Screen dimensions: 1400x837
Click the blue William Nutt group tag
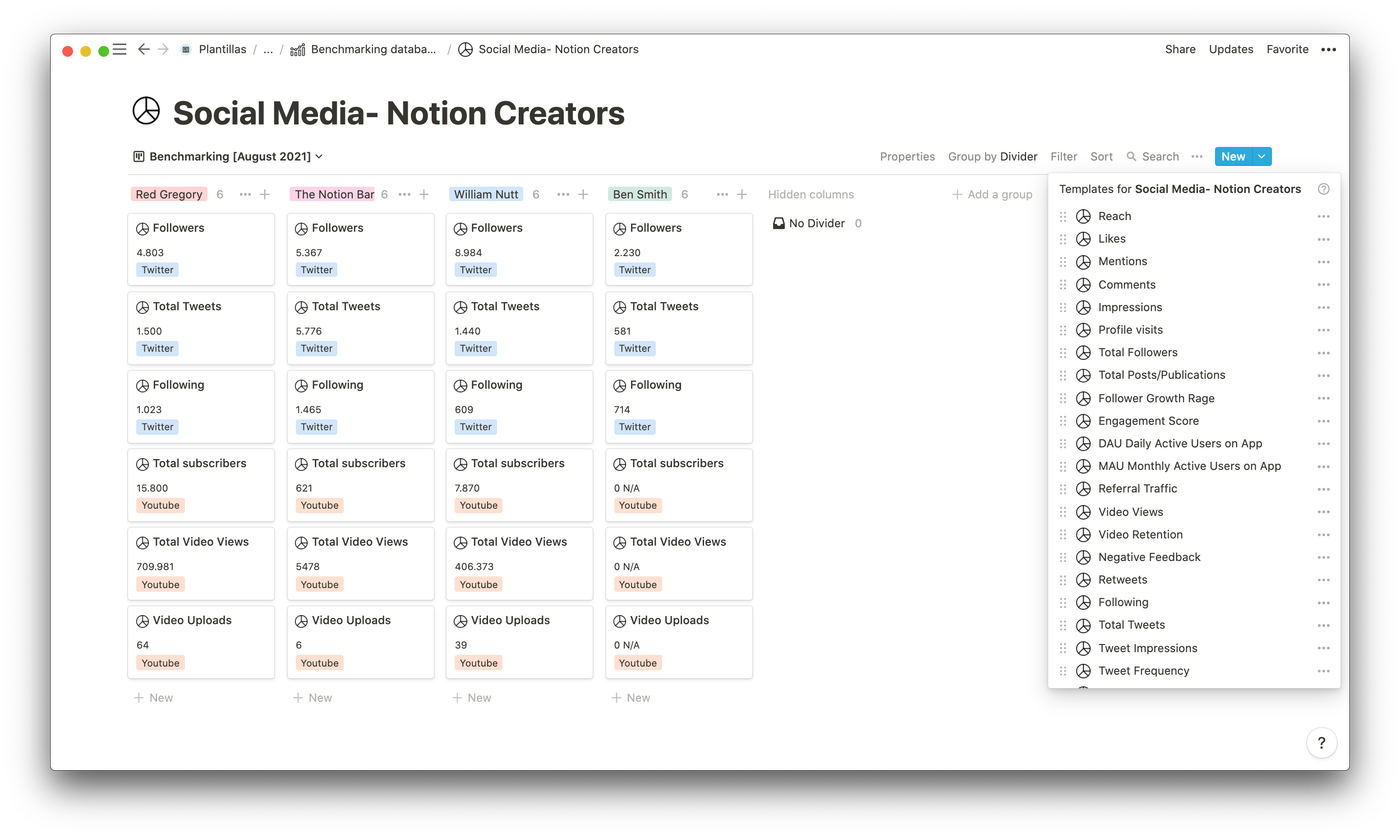[x=486, y=194]
